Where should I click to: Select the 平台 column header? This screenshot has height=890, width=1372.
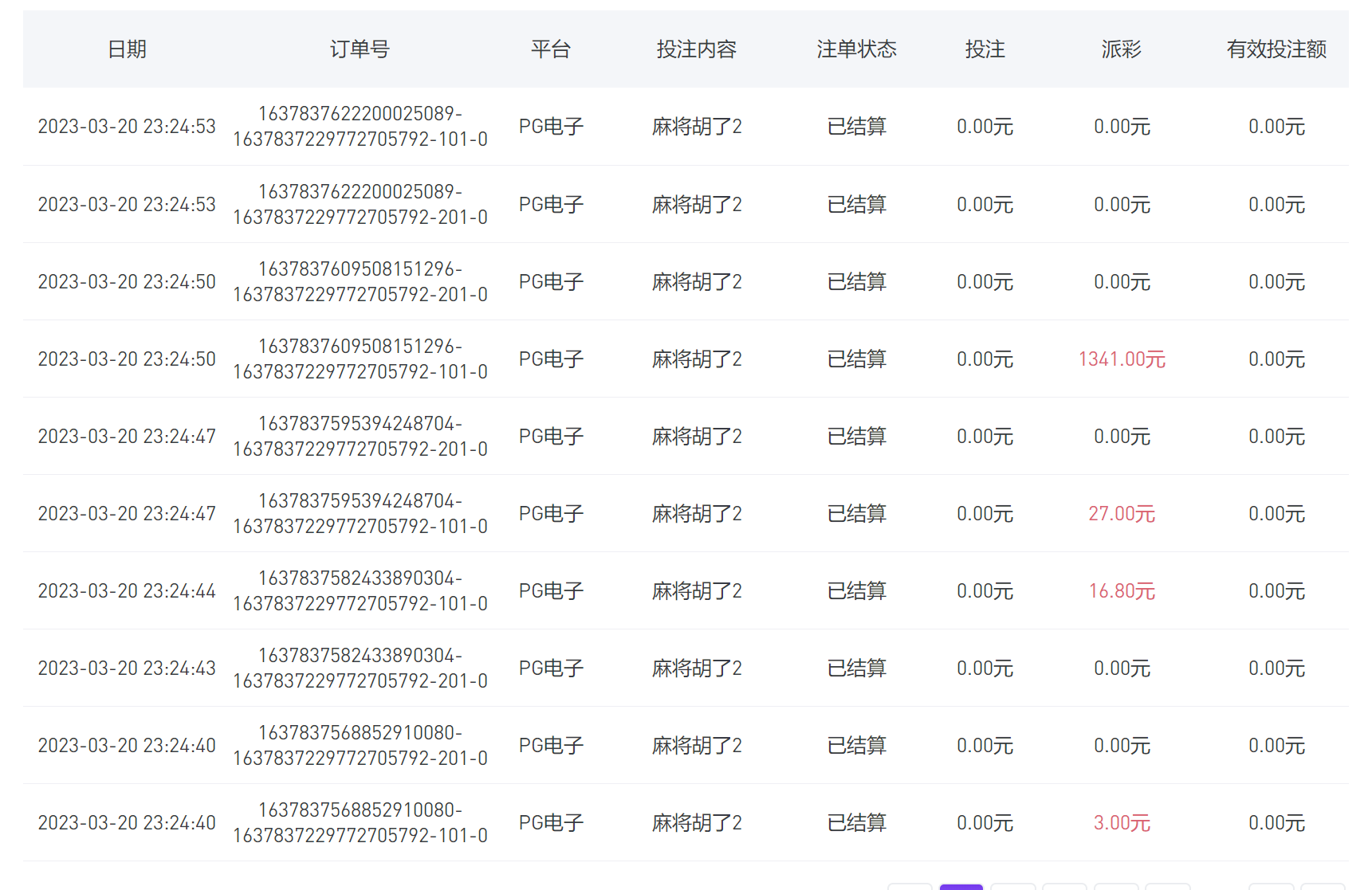(x=551, y=49)
